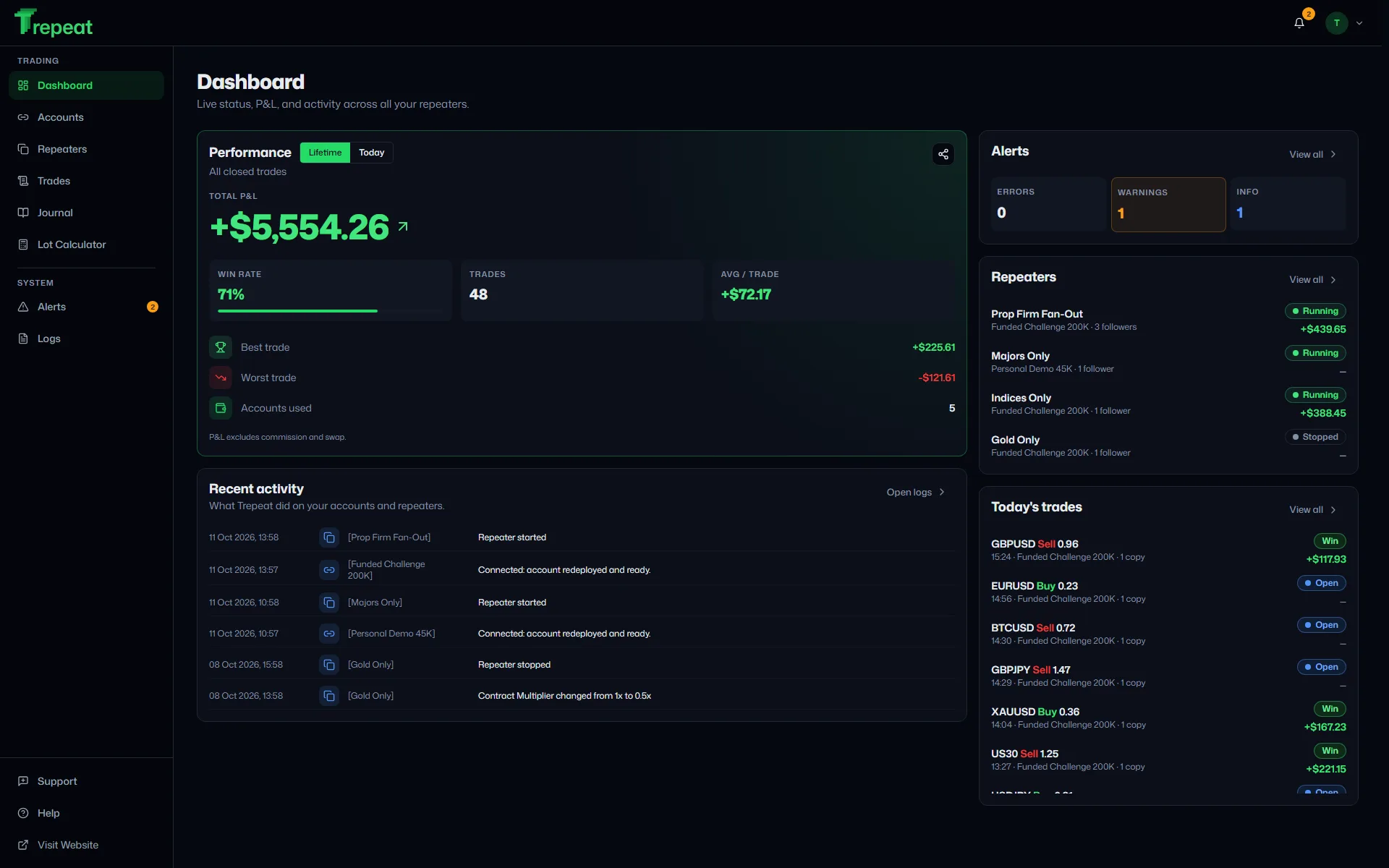The image size is (1389, 868).
Task: Click the Trades count card
Action: tap(582, 290)
